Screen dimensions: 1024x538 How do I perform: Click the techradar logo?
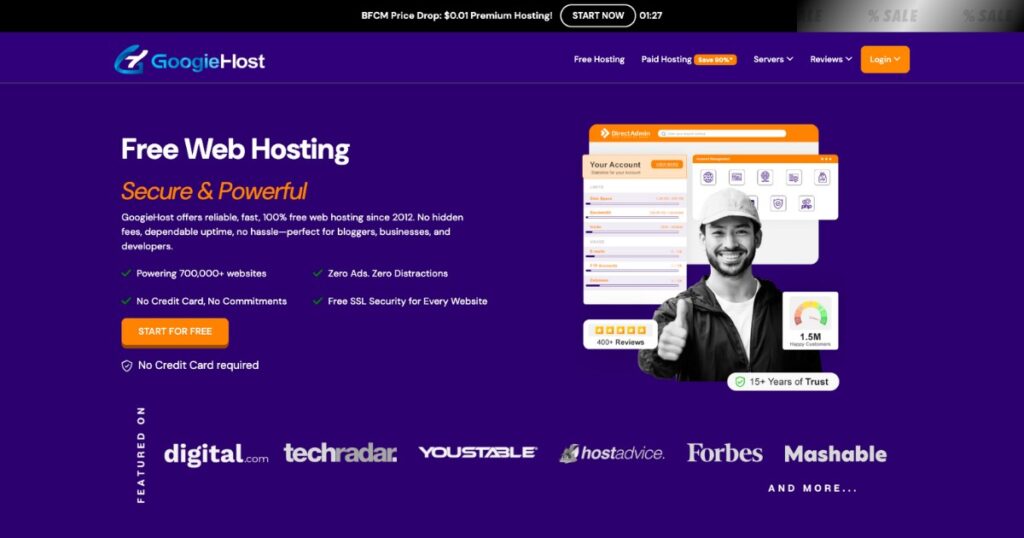340,452
